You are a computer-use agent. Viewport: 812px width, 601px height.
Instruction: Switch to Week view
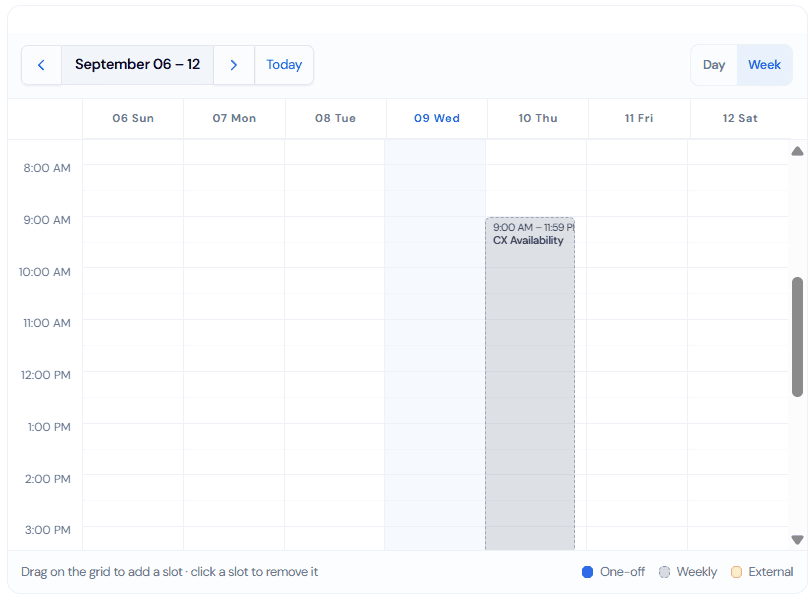click(x=764, y=65)
